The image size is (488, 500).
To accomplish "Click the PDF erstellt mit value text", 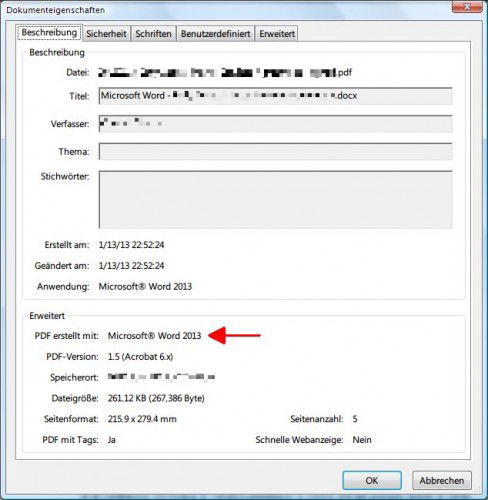I will coord(154,336).
